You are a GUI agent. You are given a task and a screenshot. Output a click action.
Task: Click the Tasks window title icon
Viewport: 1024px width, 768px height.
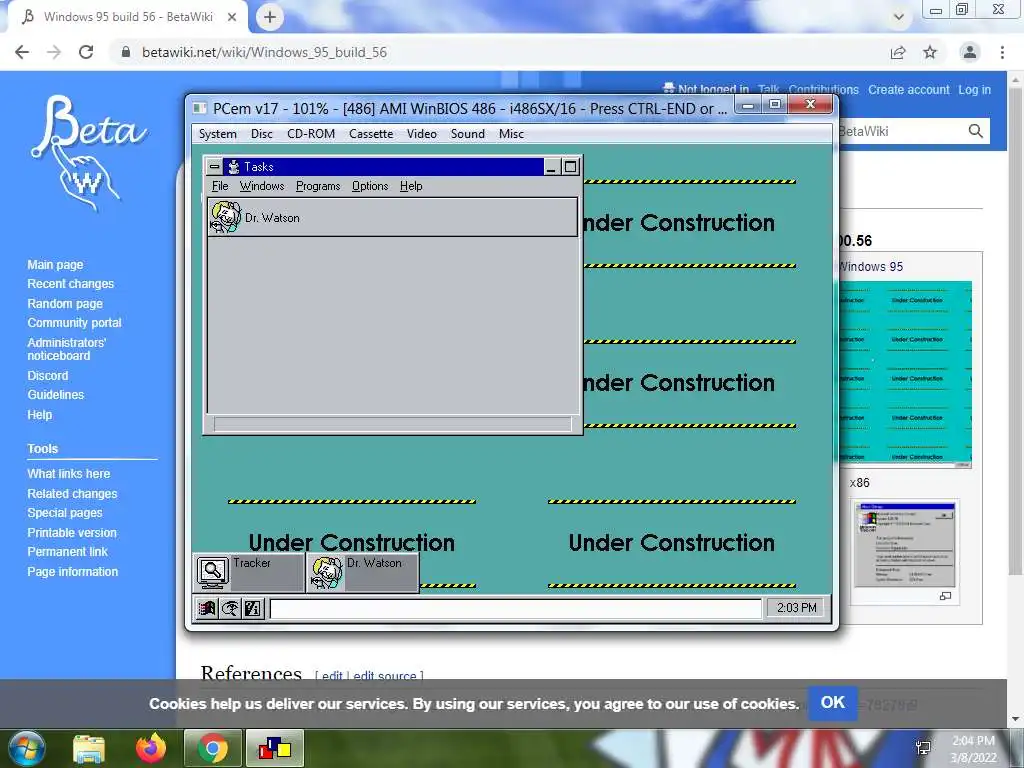pos(233,167)
